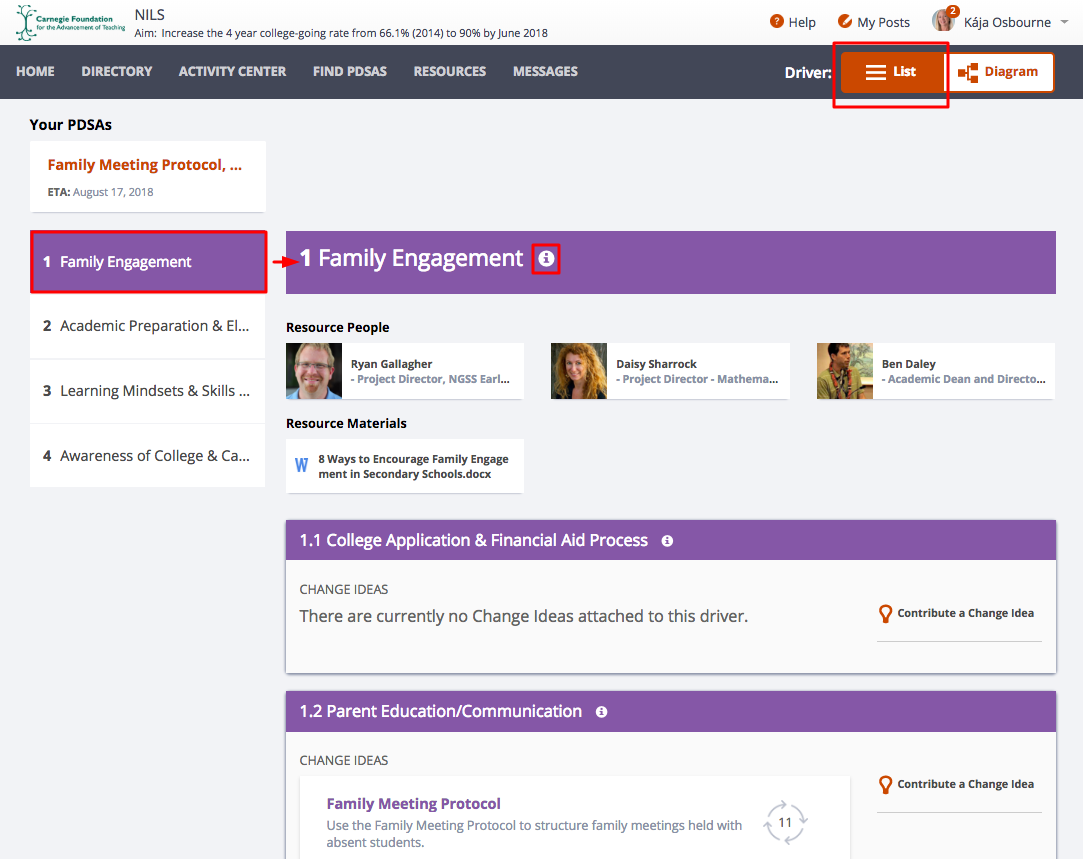Show info for College Application & Financial Aid
Viewport: 1083px width, 859px height.
[x=667, y=541]
